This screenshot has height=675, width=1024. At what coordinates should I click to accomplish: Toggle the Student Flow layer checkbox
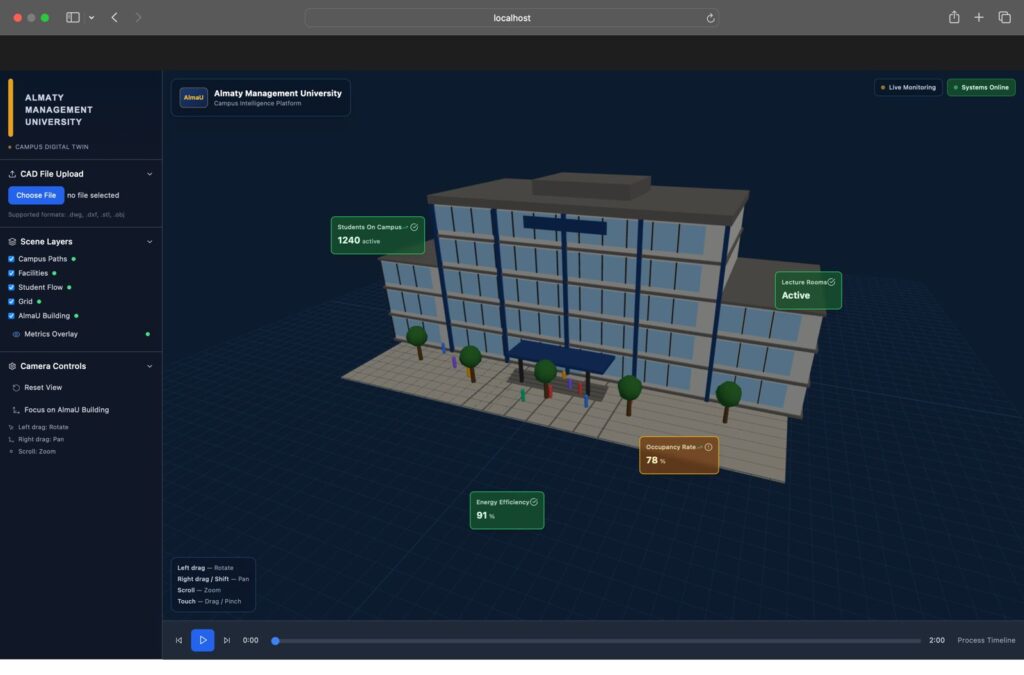(12, 287)
